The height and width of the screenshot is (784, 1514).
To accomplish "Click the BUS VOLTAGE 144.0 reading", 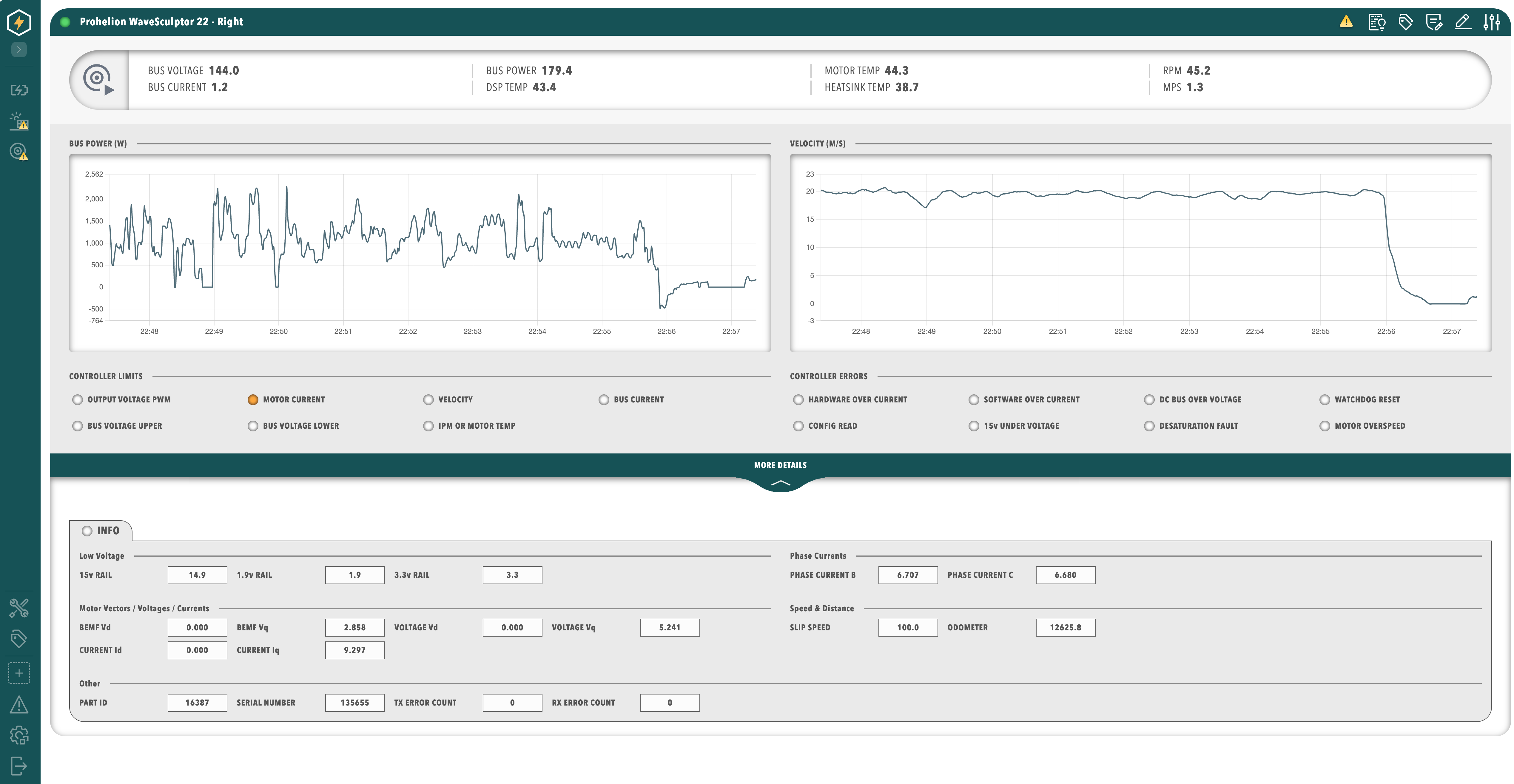I will (193, 70).
